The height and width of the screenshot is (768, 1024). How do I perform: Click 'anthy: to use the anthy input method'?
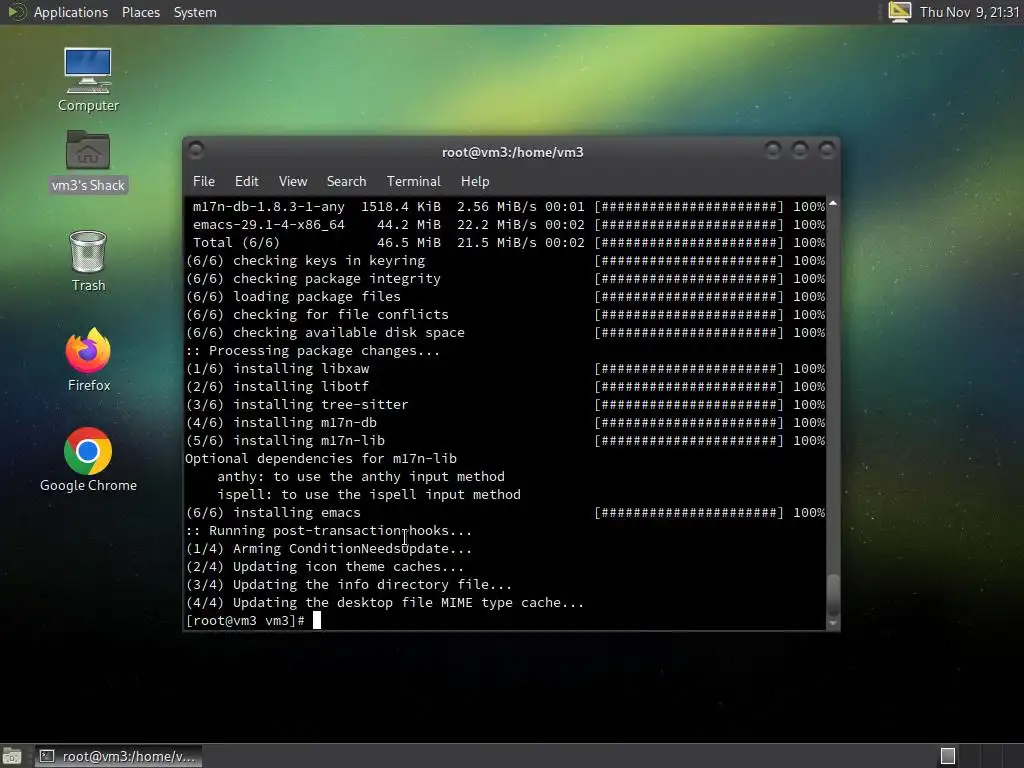point(361,477)
